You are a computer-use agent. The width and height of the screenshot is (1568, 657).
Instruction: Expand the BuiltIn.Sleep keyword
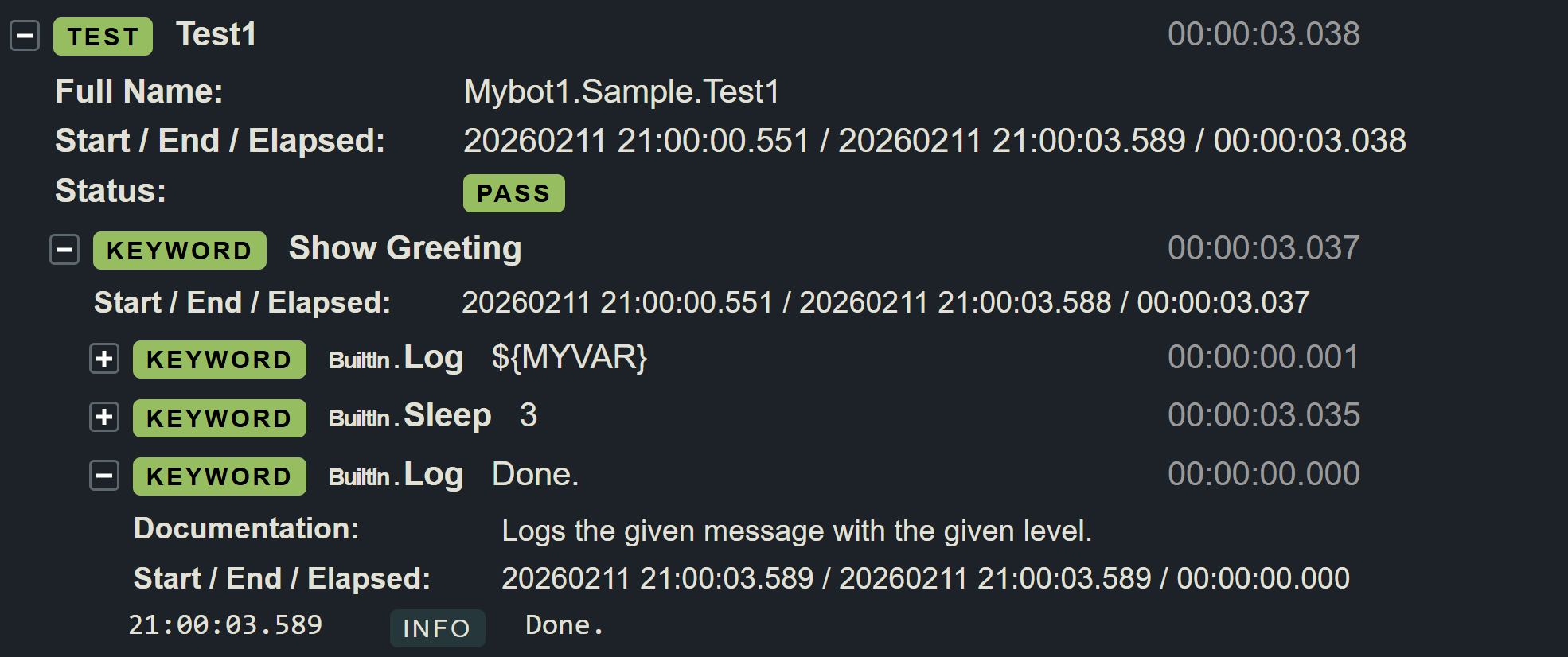tap(104, 418)
